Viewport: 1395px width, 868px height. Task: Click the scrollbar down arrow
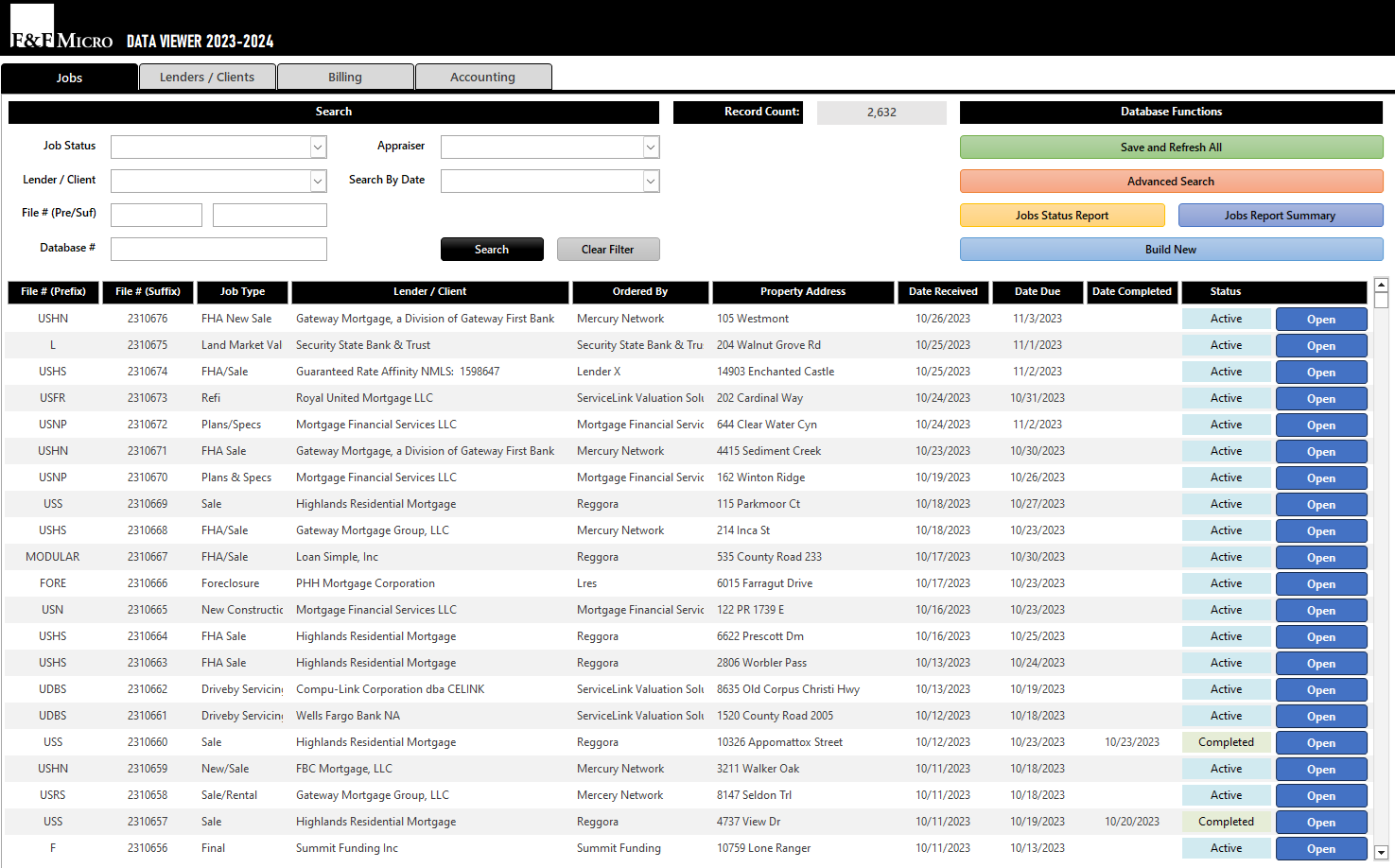pyautogui.click(x=1381, y=852)
